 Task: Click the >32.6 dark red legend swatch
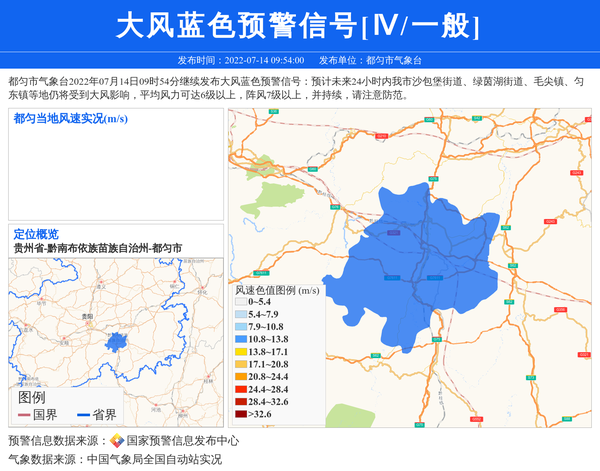[240, 414]
